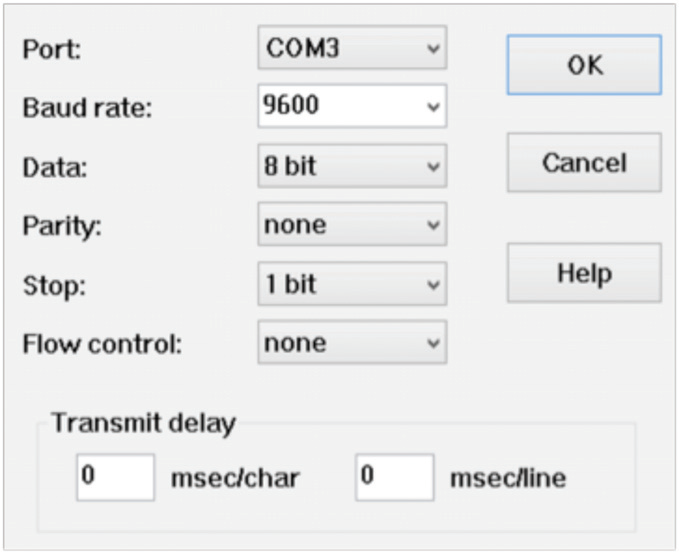Click the chevron arrow of Flow control
The image size is (679, 554).
[433, 343]
